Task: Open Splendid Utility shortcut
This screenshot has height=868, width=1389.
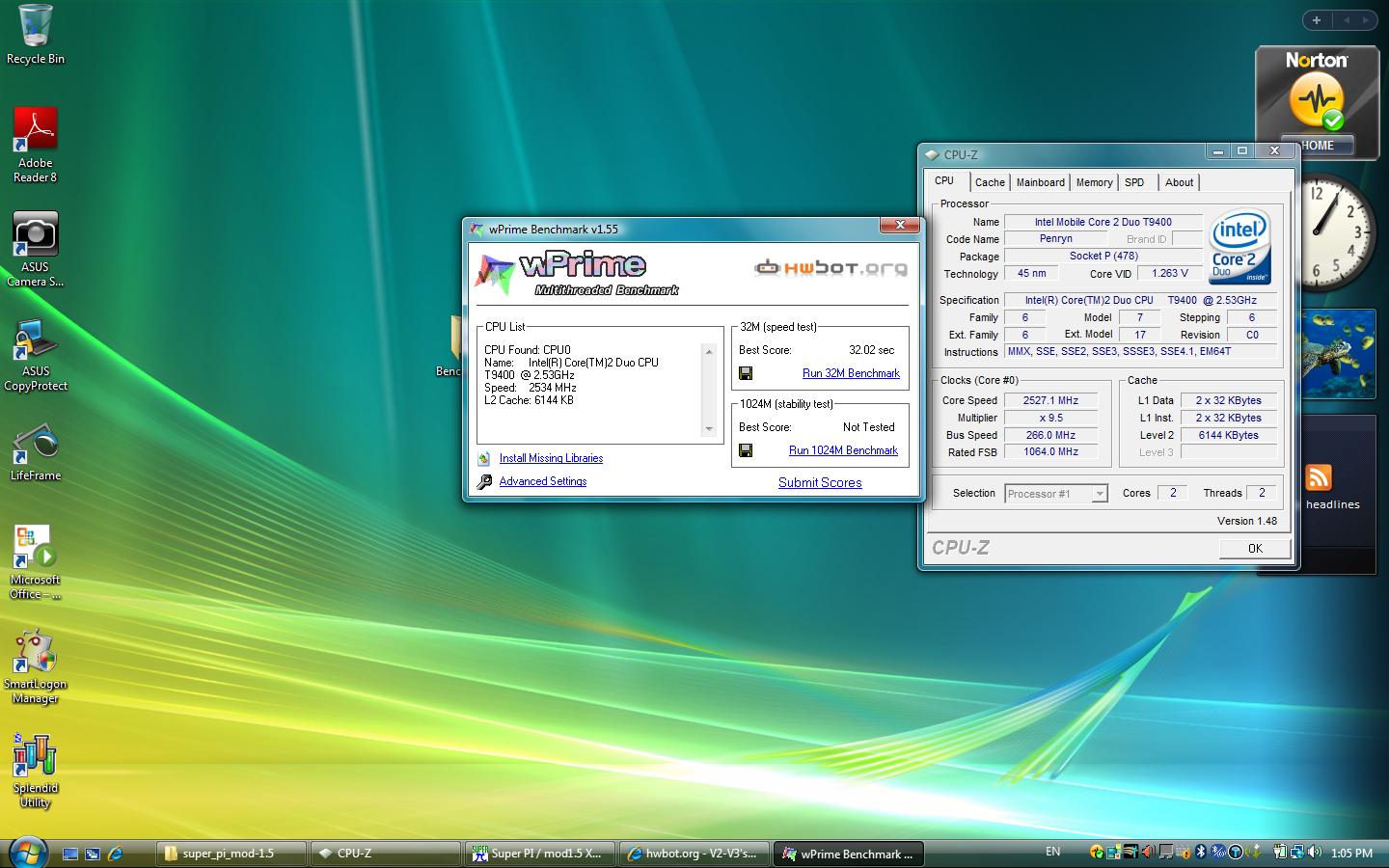Action: point(35,771)
